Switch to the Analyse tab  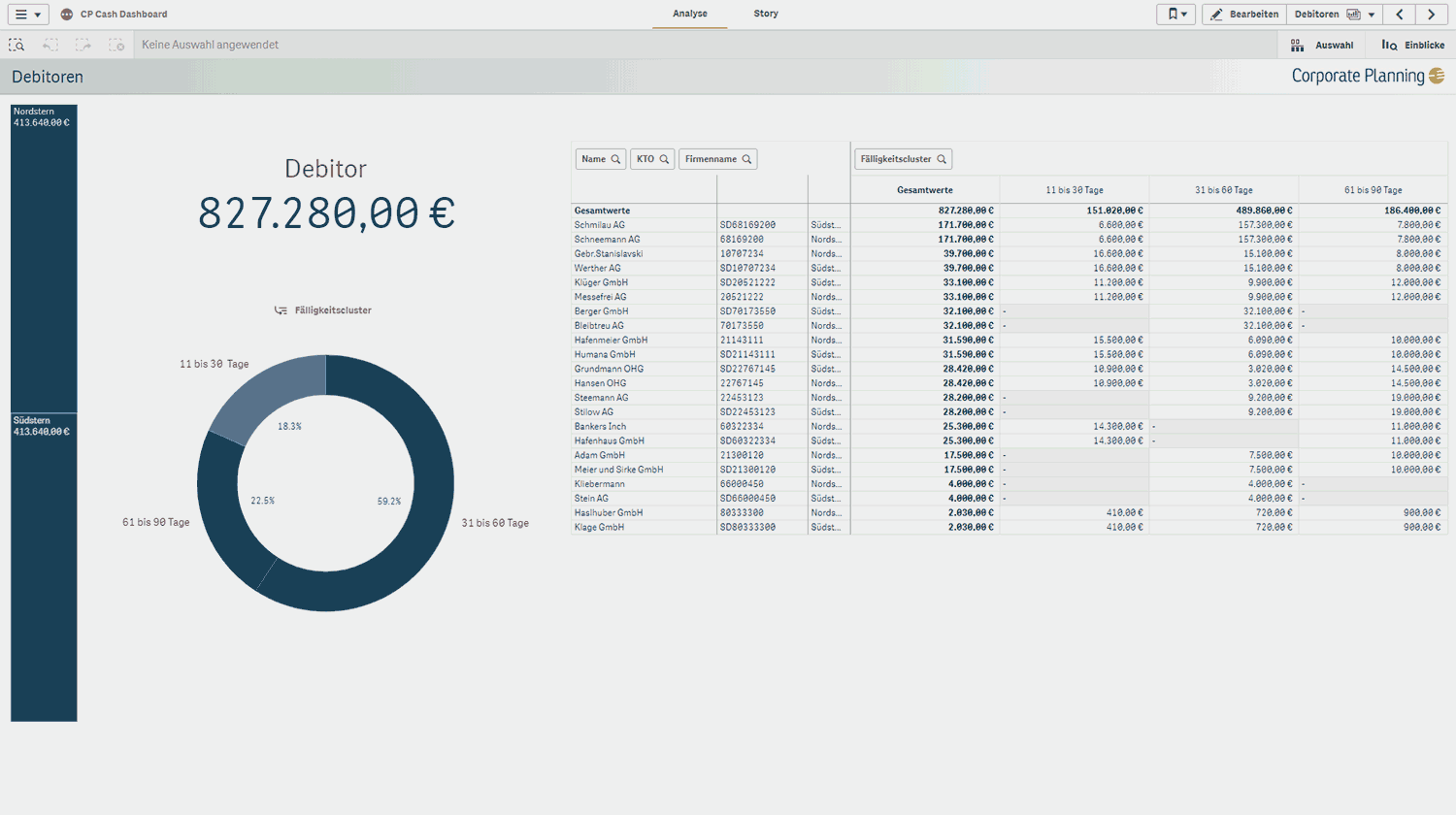(x=690, y=14)
